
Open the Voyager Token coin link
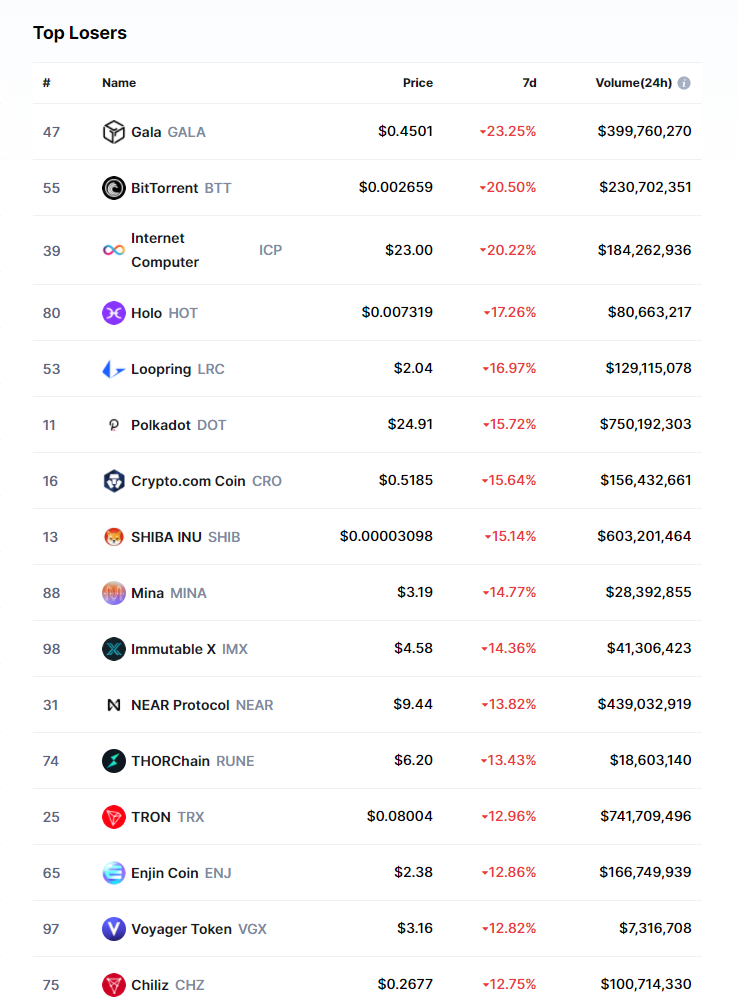coord(181,929)
